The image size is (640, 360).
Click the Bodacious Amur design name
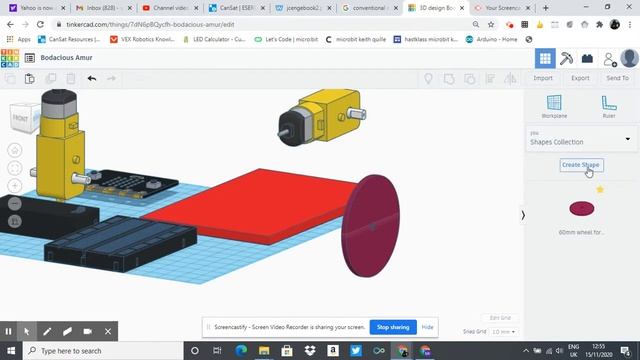(66, 58)
